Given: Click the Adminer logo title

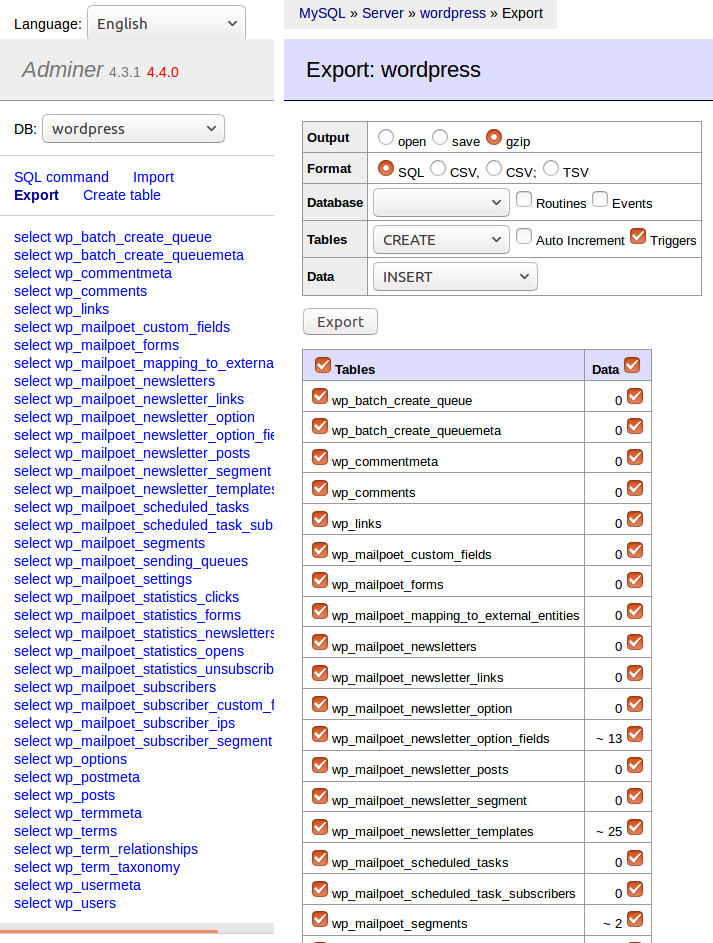Looking at the screenshot, I should point(63,70).
